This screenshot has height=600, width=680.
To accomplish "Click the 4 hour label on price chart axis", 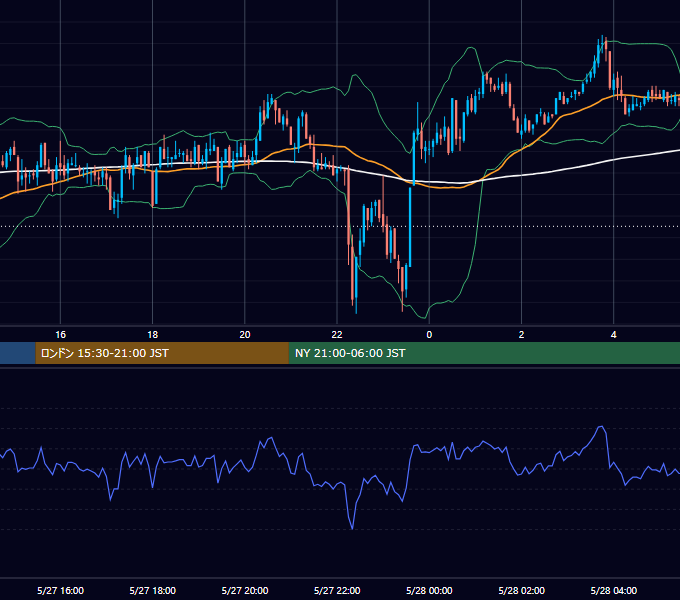I will point(614,335).
